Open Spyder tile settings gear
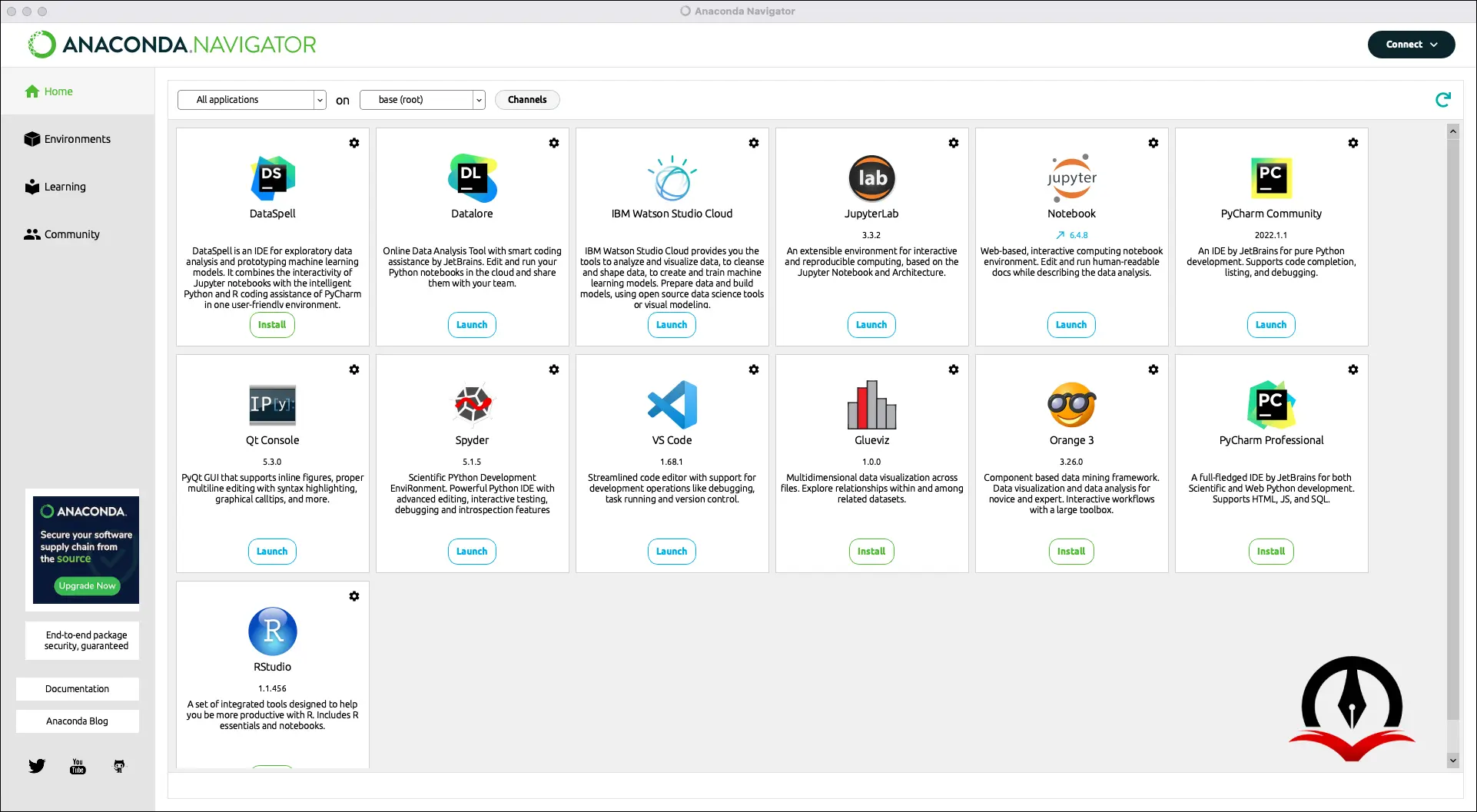Viewport: 1477px width, 812px height. pos(554,370)
